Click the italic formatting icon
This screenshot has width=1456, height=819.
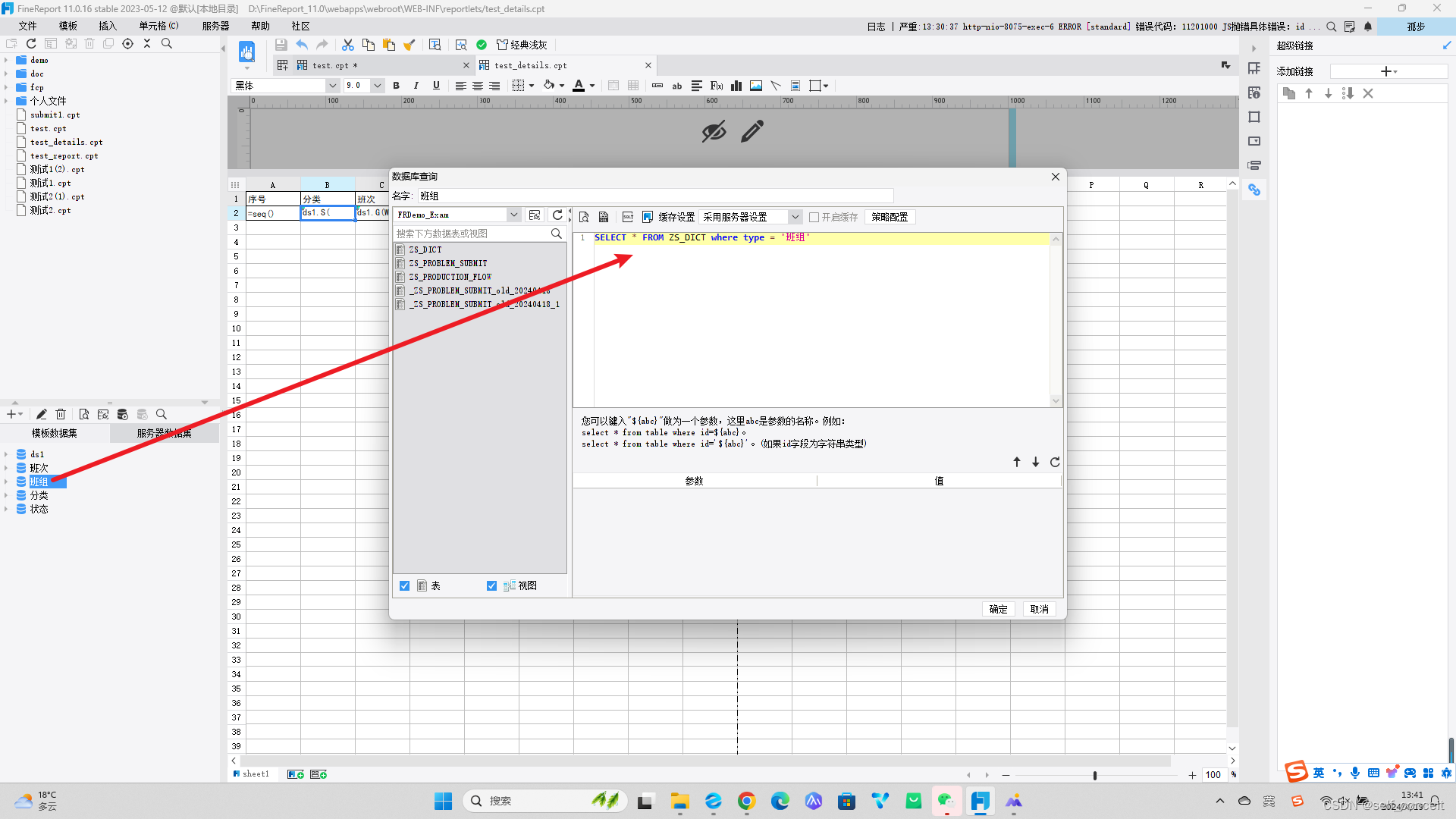pyautogui.click(x=417, y=85)
